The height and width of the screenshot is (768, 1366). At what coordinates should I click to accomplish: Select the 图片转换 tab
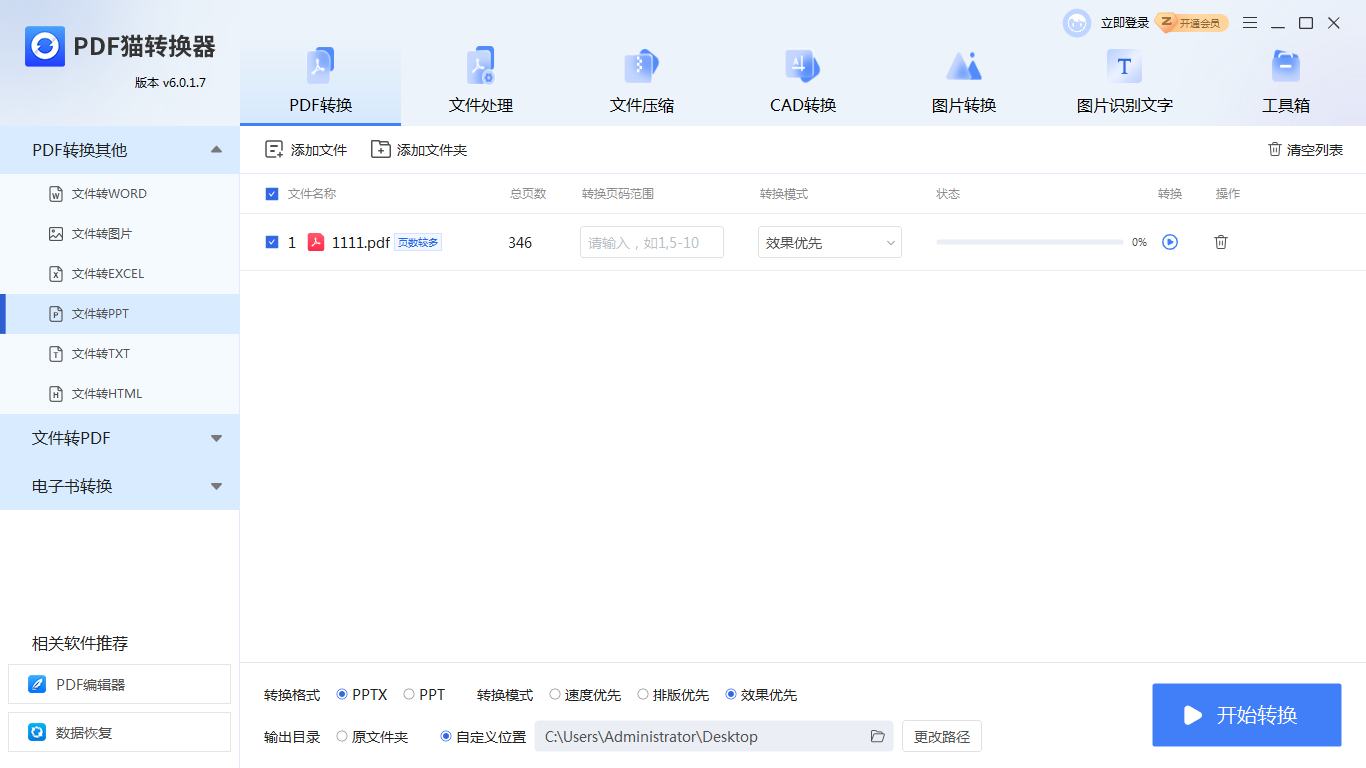click(x=964, y=84)
